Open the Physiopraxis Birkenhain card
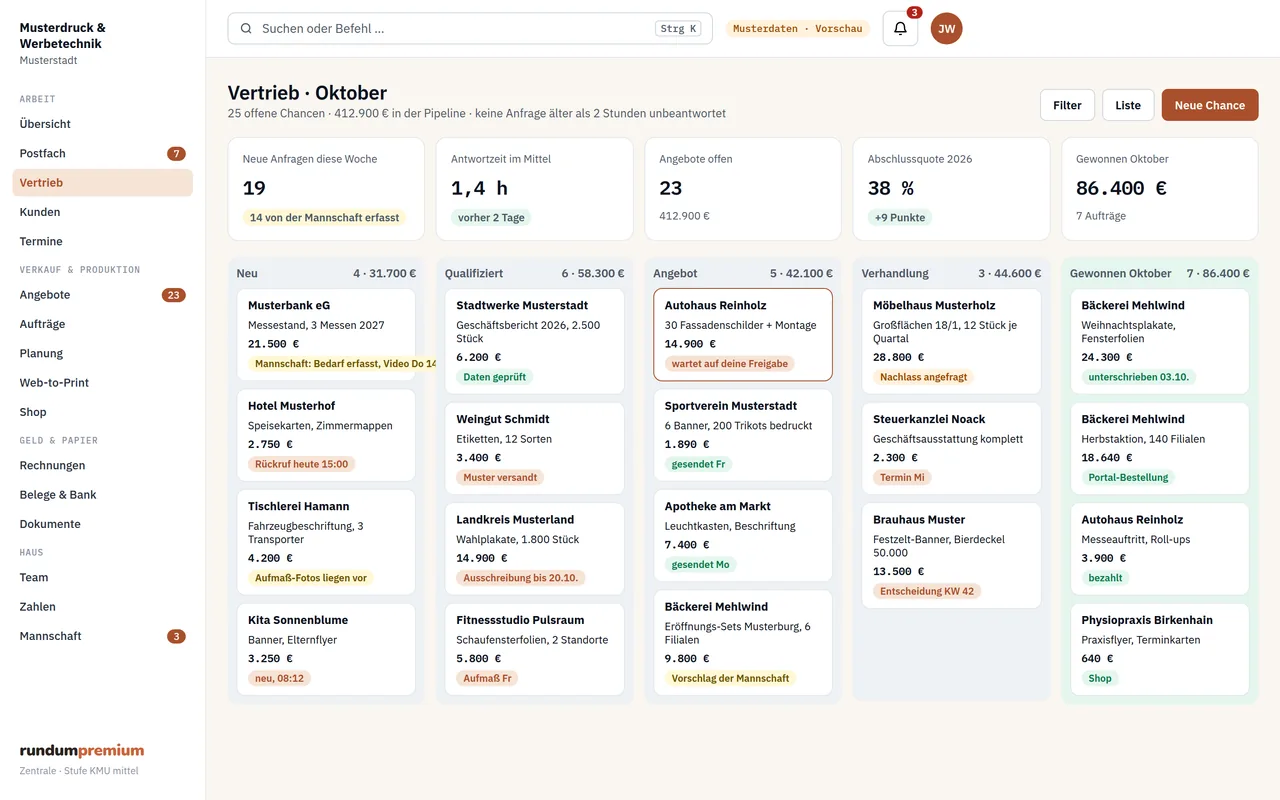 pyautogui.click(x=1160, y=649)
